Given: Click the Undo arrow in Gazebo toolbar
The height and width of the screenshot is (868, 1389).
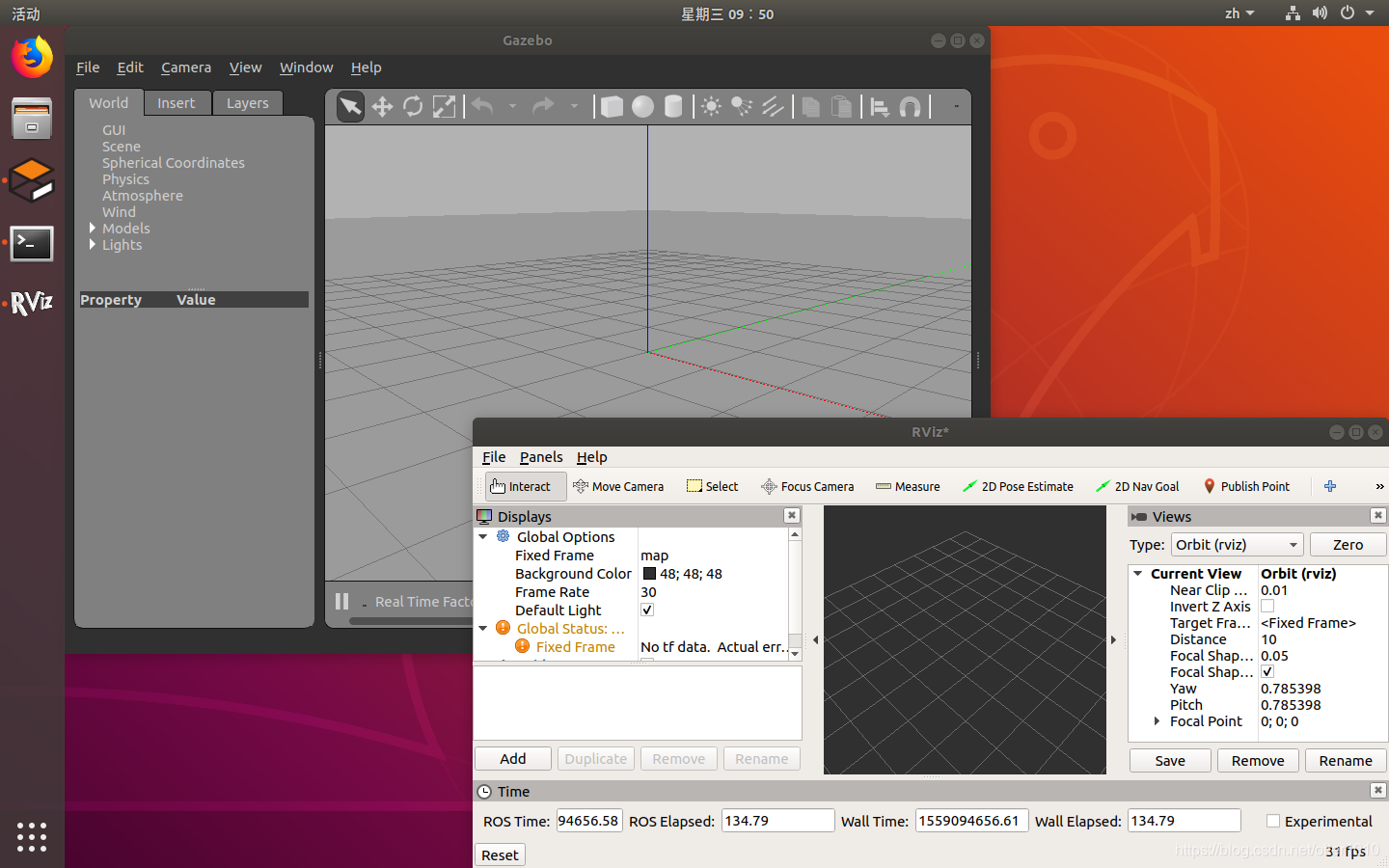Looking at the screenshot, I should (482, 106).
